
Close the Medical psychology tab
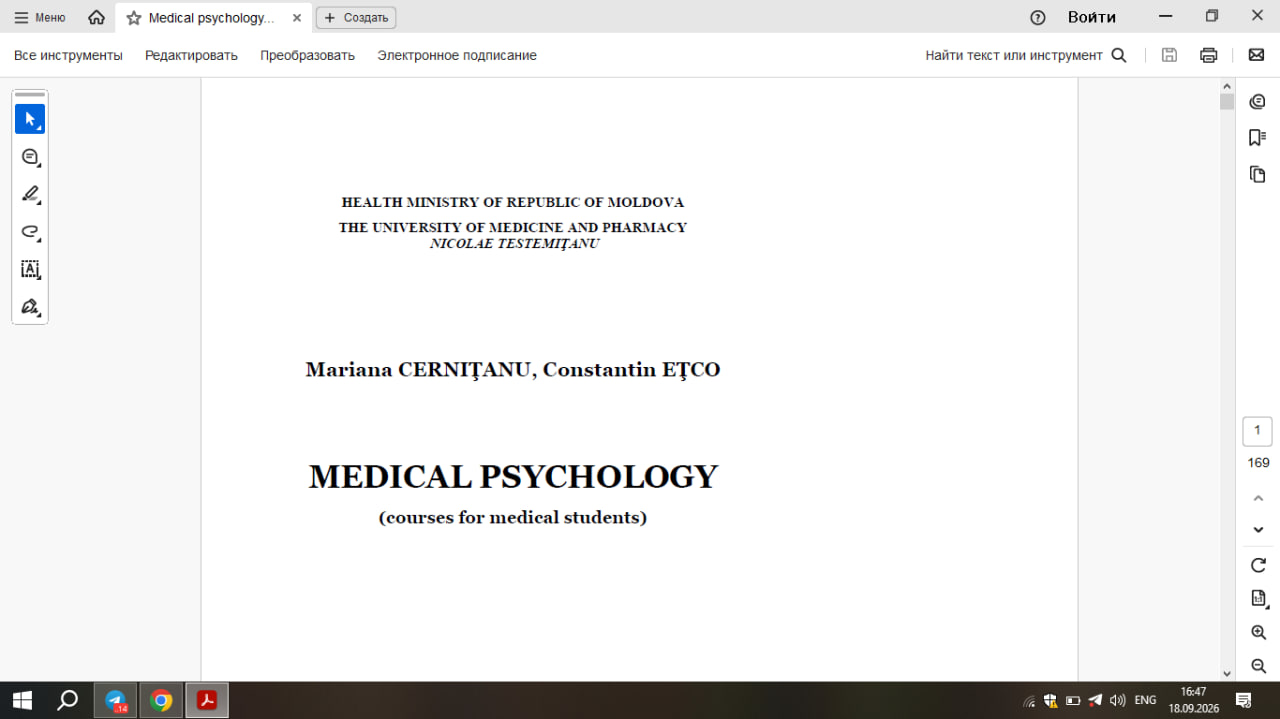click(x=296, y=18)
